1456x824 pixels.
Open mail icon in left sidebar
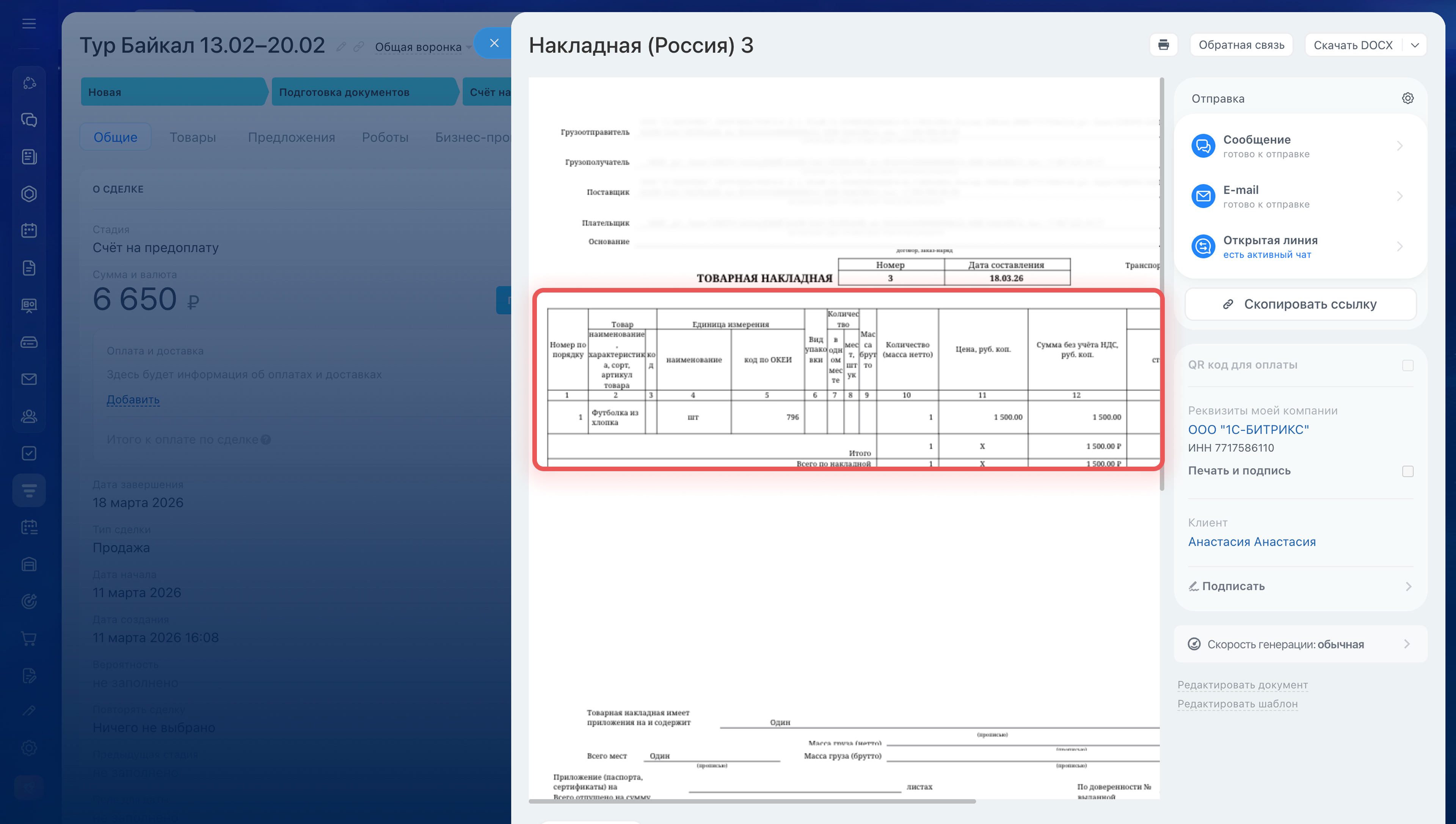click(x=29, y=379)
